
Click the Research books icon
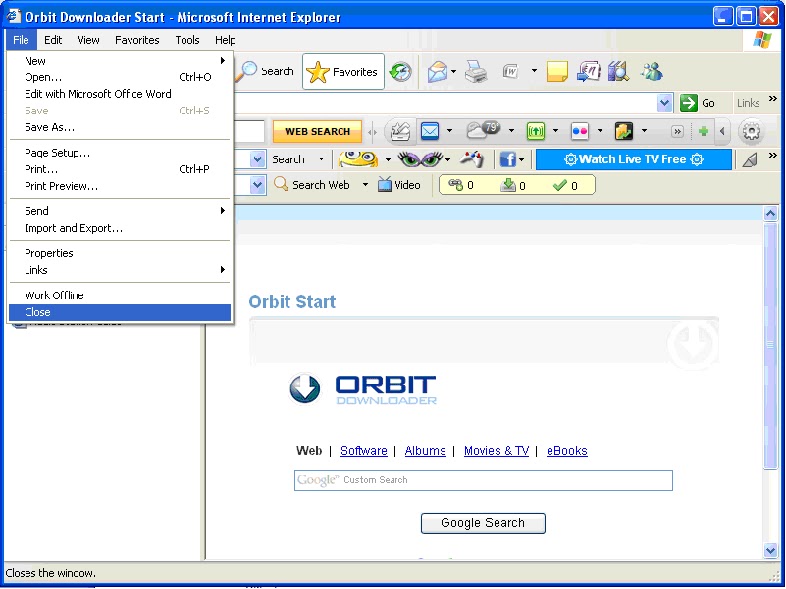(619, 72)
